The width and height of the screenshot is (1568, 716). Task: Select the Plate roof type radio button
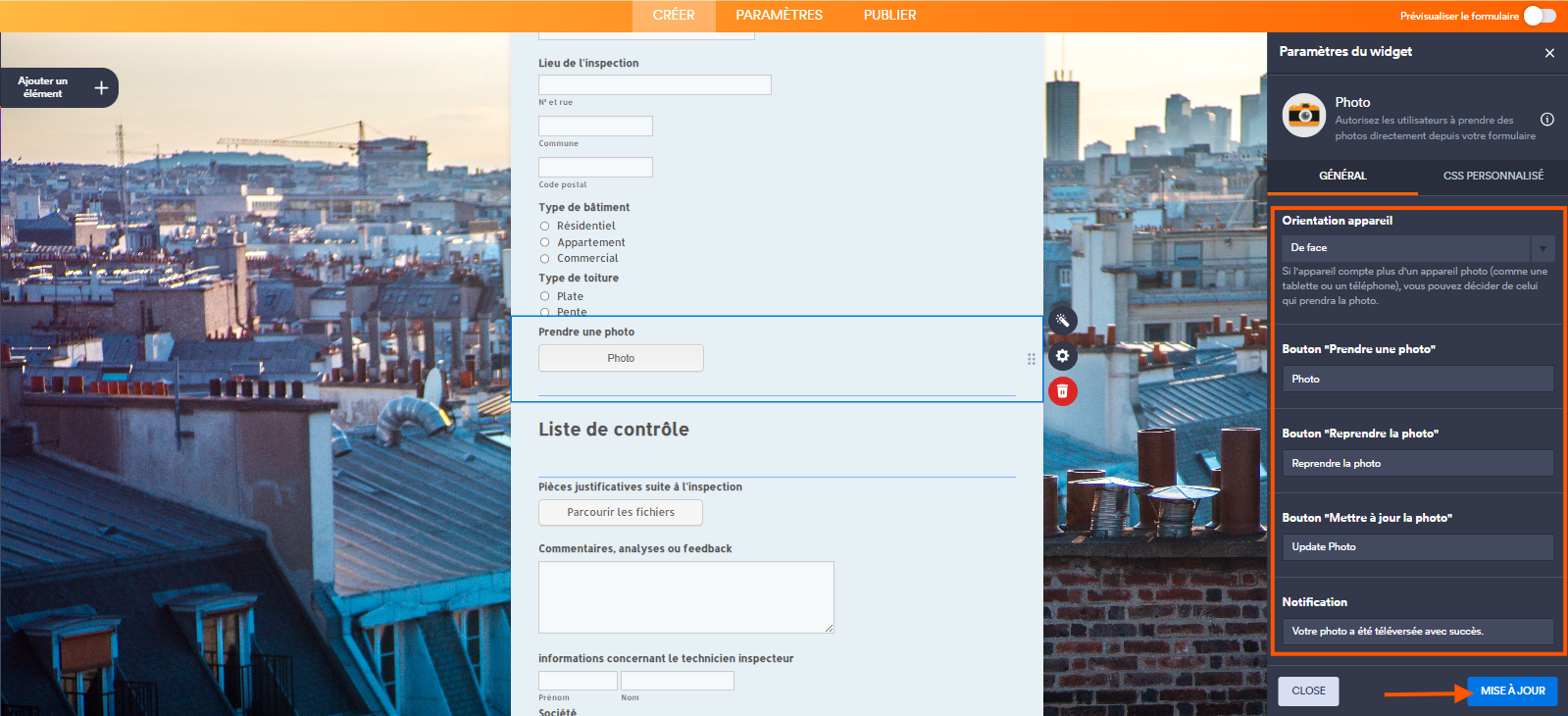point(544,296)
